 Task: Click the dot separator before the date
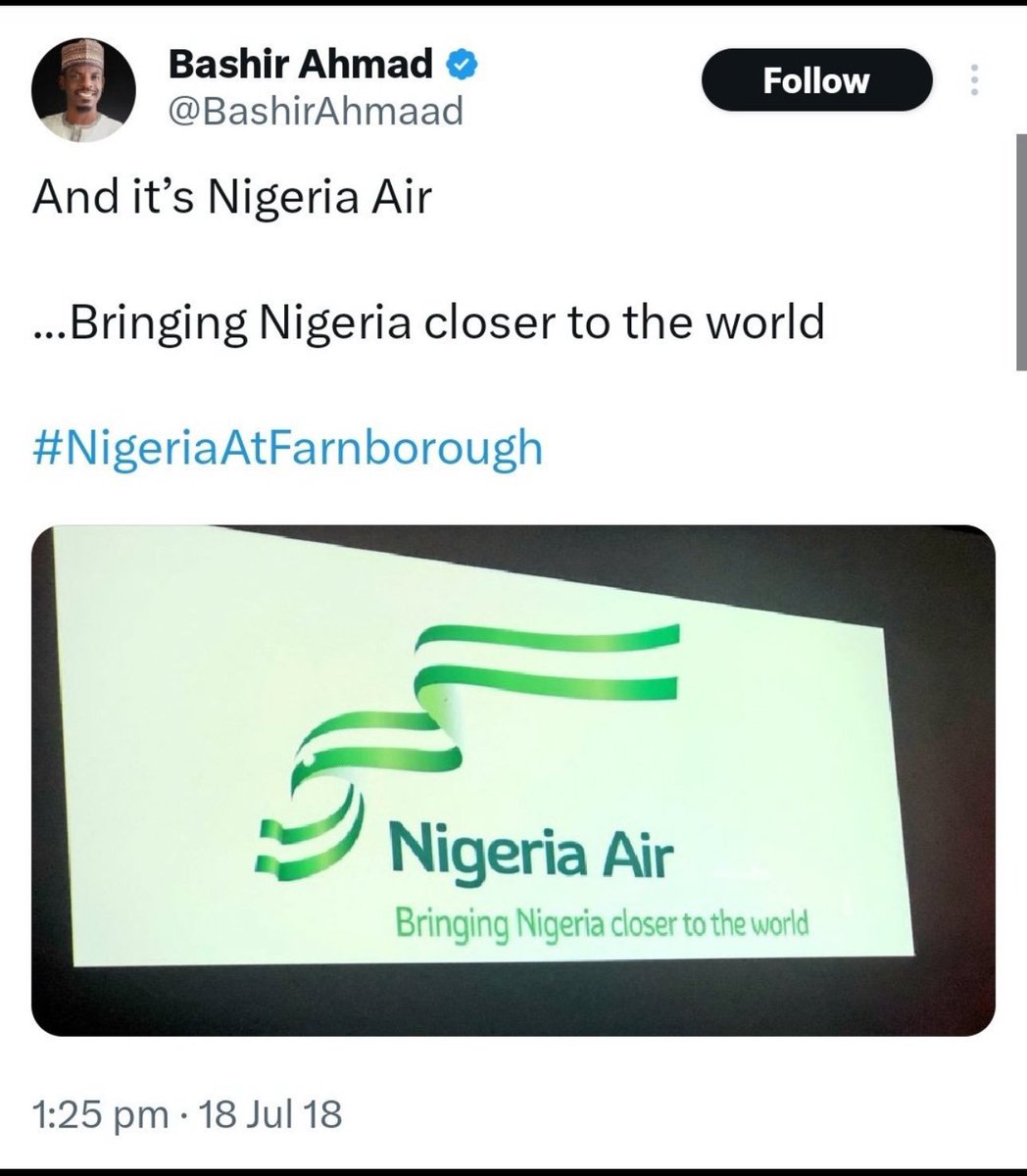(x=182, y=1115)
